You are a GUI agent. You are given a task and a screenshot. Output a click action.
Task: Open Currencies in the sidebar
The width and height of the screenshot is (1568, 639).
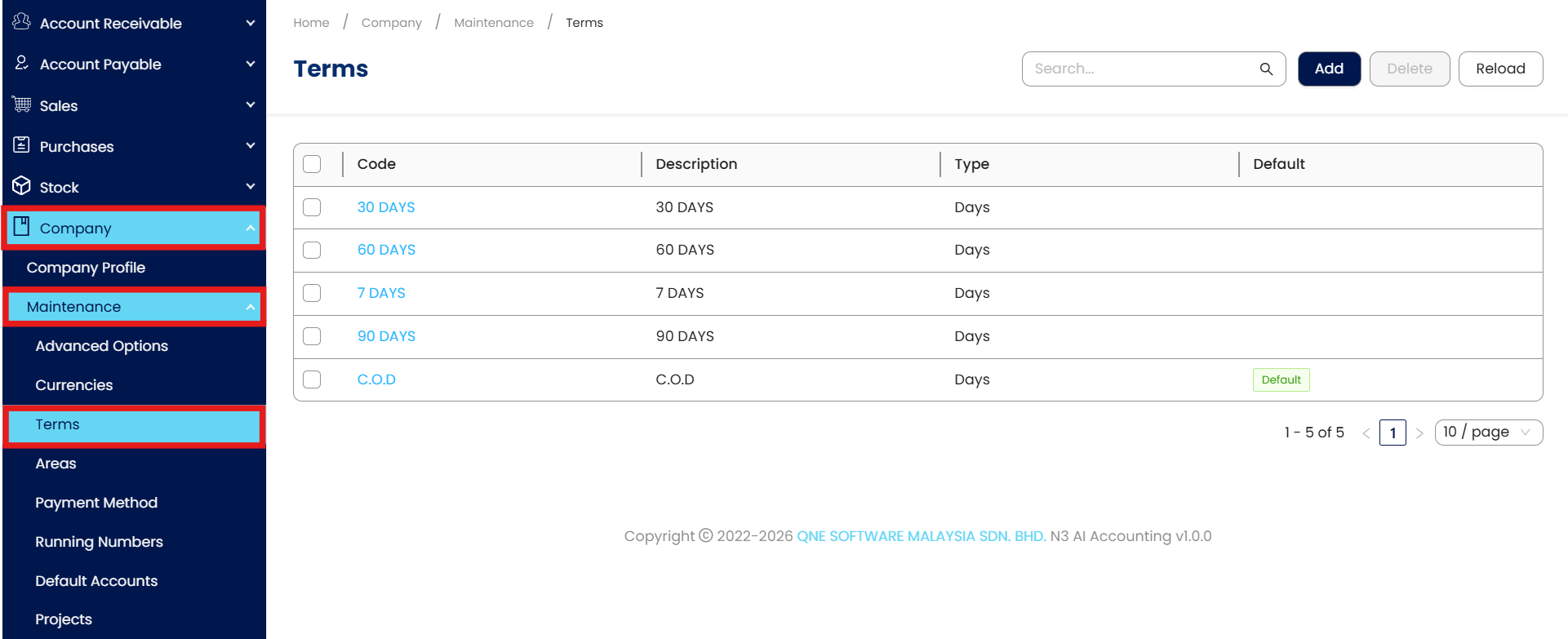[74, 385]
